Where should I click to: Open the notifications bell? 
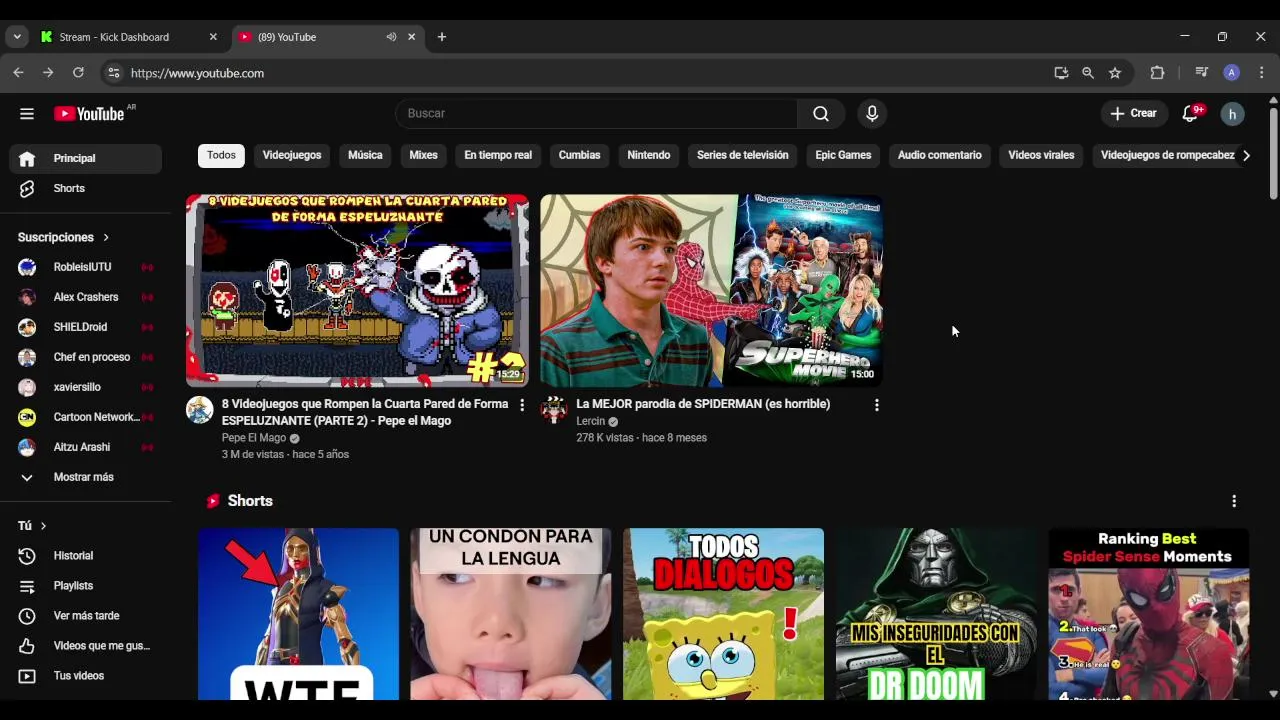click(1190, 114)
